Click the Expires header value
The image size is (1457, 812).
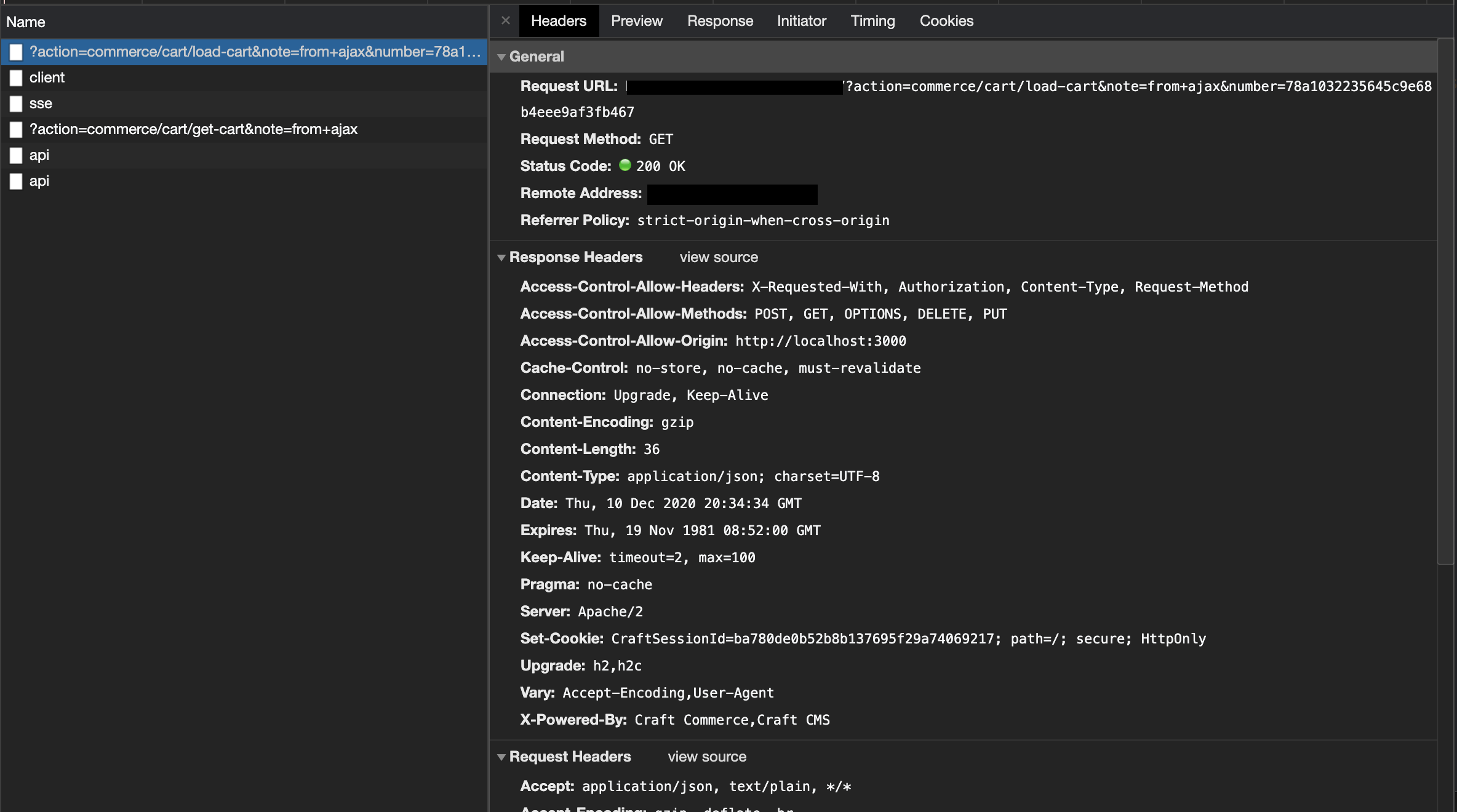(703, 530)
